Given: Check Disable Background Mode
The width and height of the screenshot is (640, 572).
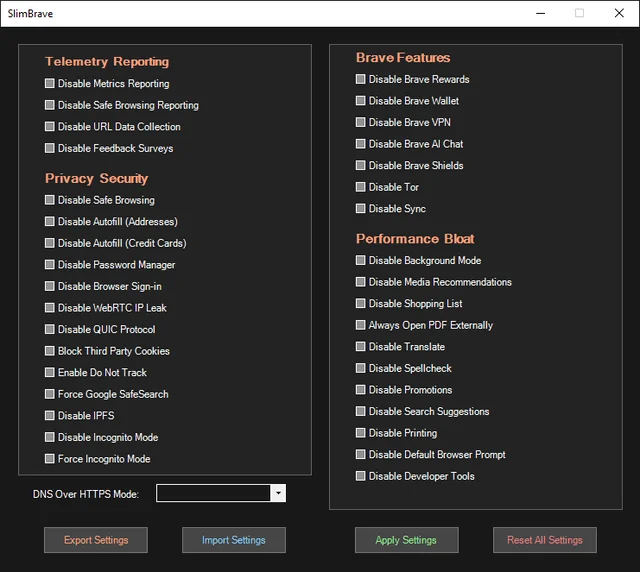Looking at the screenshot, I should click(360, 260).
